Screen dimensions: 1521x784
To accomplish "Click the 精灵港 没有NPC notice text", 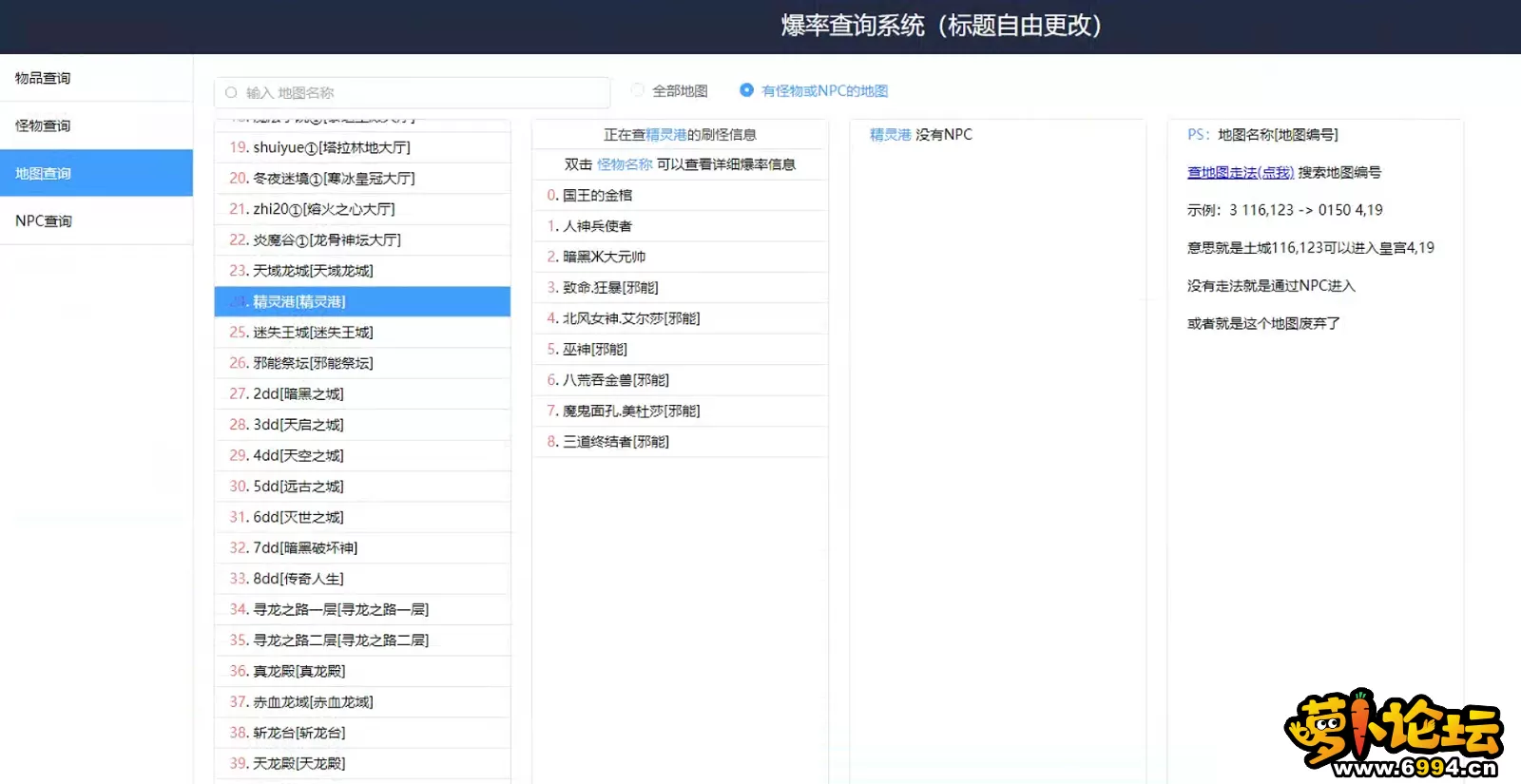I will tap(921, 135).
